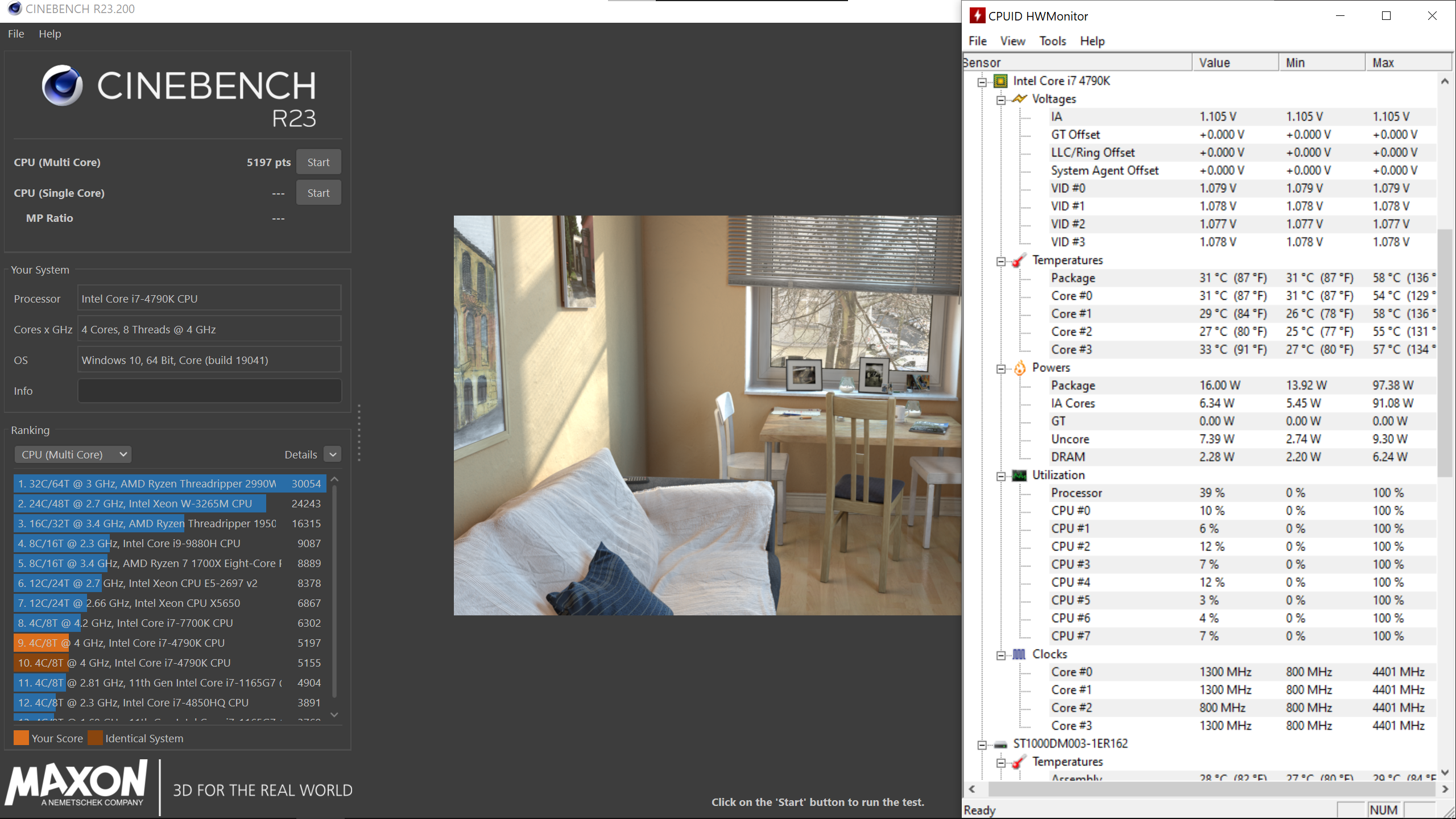
Task: Select ranking entry 10 scored 5155
Action: [x=169, y=663]
